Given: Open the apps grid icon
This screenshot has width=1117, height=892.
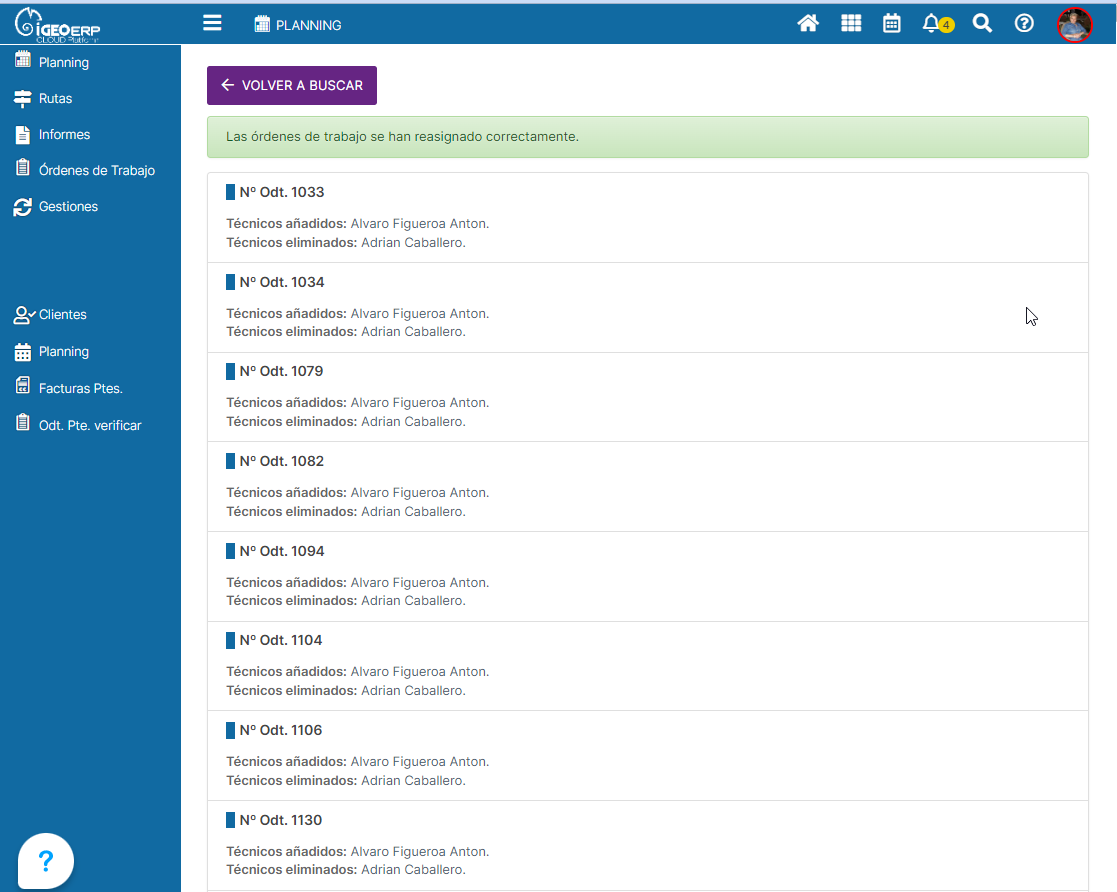Looking at the screenshot, I should (851, 24).
